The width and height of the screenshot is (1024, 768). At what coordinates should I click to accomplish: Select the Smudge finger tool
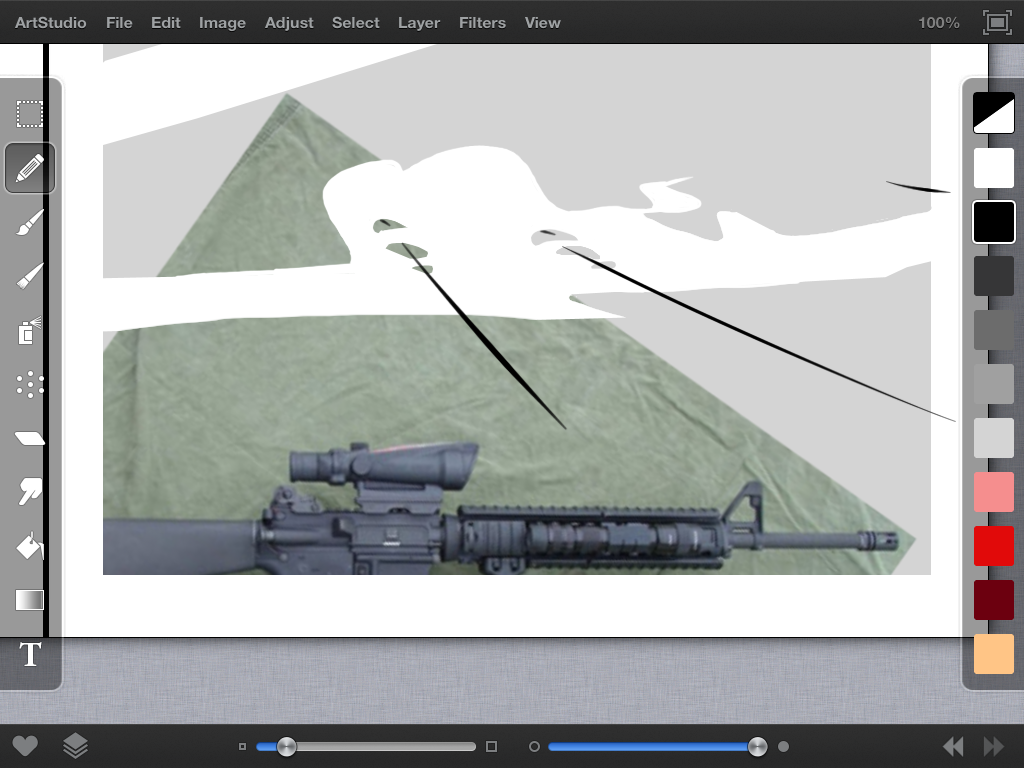(x=29, y=491)
